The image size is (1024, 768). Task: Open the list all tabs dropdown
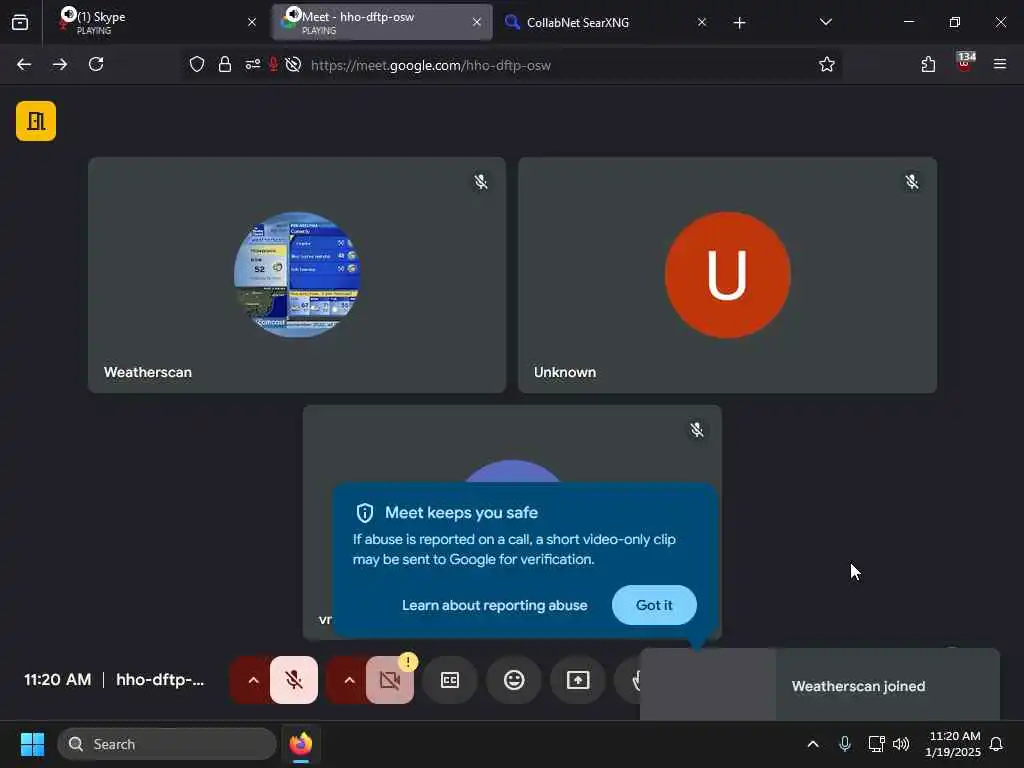pyautogui.click(x=825, y=22)
